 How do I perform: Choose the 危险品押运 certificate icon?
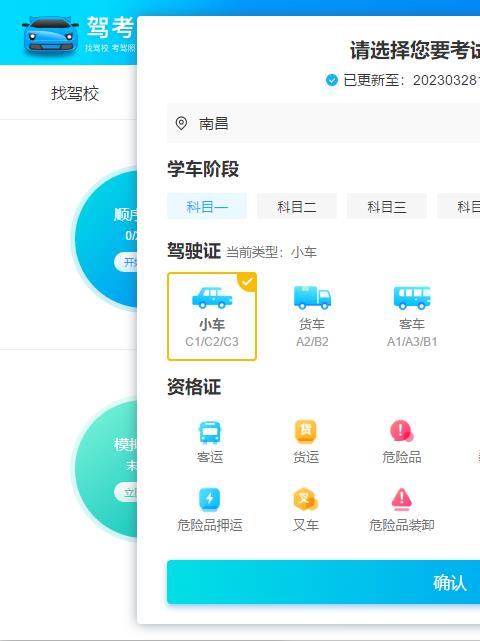[210, 500]
